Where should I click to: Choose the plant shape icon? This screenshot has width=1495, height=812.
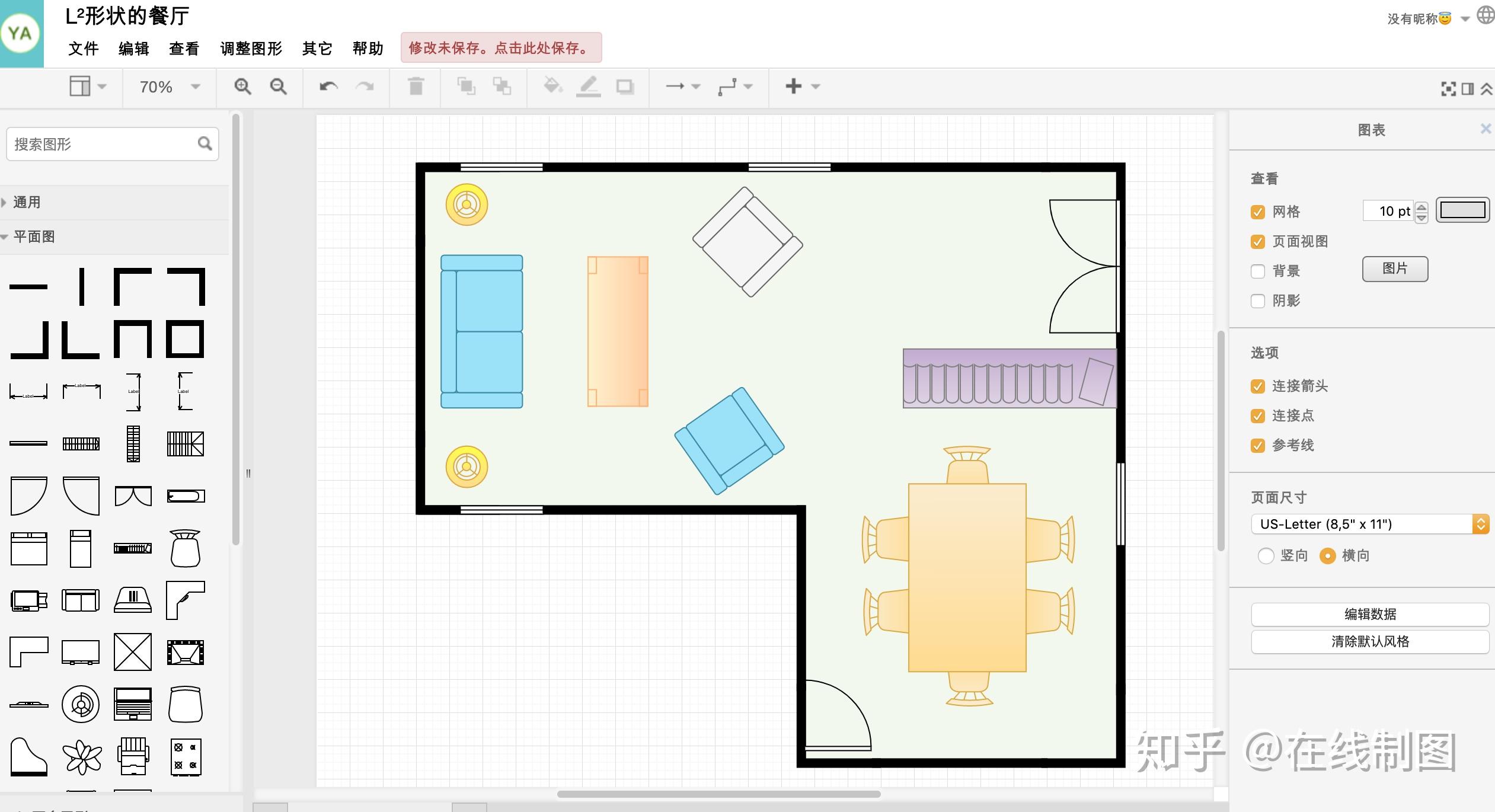(x=82, y=757)
